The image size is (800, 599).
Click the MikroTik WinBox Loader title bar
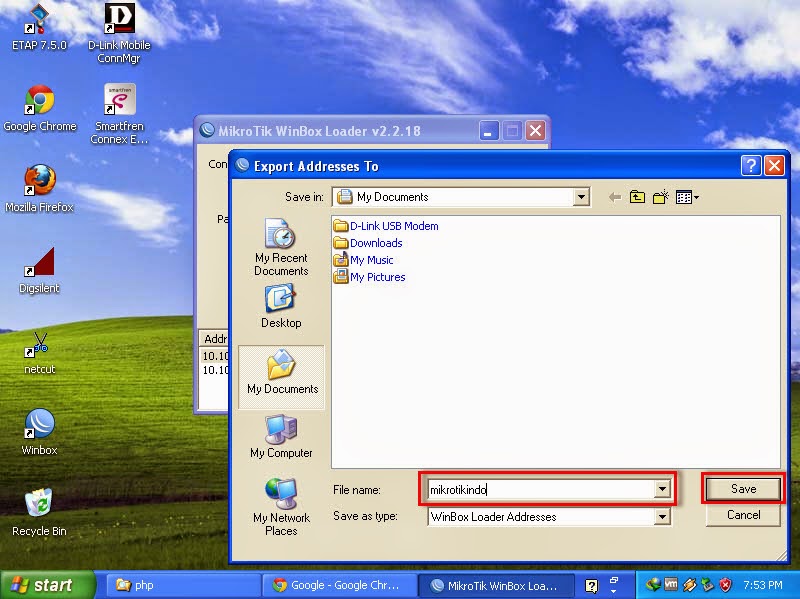pos(337,131)
